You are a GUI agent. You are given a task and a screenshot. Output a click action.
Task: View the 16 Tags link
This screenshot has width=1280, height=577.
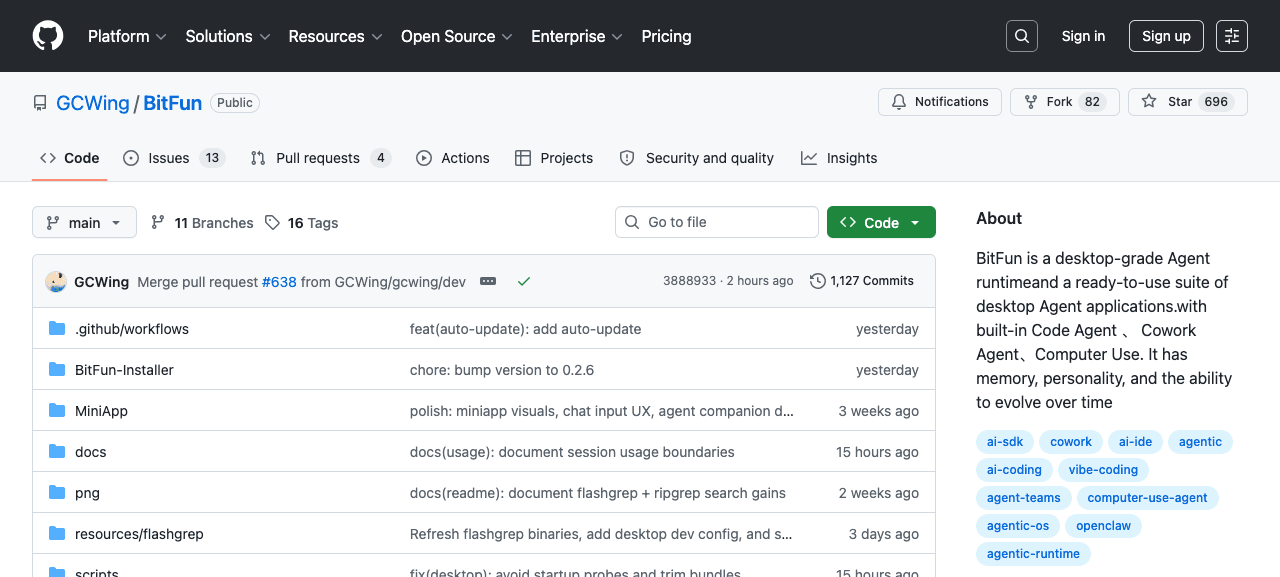(x=302, y=222)
